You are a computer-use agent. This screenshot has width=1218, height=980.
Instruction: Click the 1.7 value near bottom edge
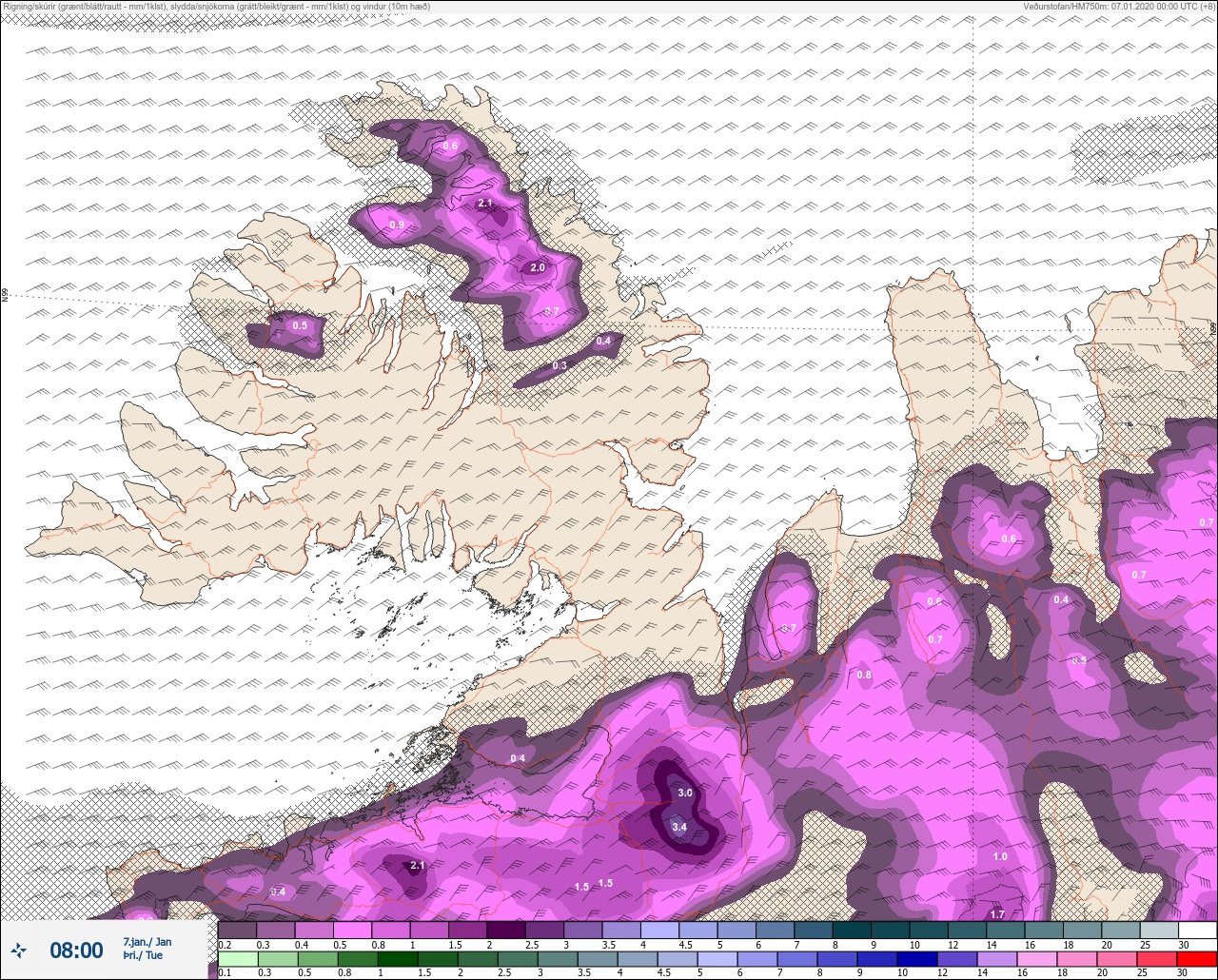click(997, 914)
